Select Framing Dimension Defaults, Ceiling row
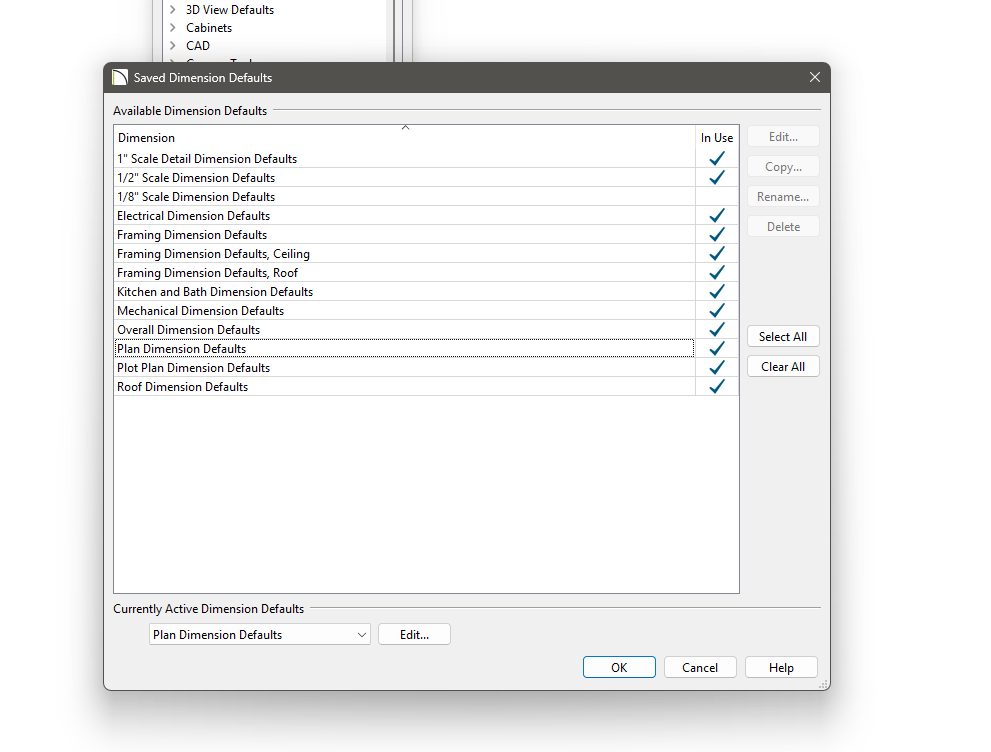 click(213, 254)
